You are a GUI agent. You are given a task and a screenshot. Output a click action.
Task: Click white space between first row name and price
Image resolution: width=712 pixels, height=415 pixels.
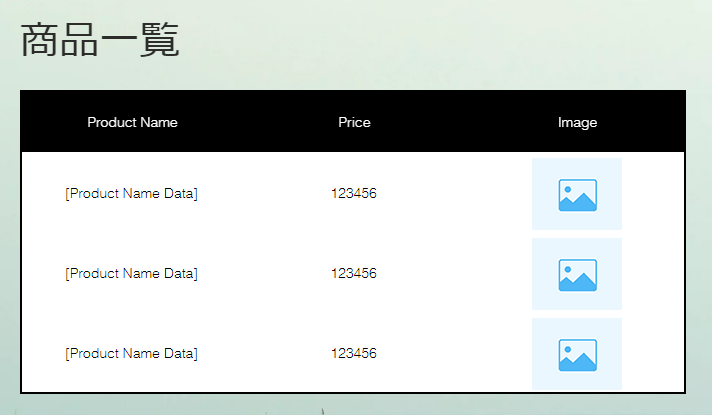(264, 193)
